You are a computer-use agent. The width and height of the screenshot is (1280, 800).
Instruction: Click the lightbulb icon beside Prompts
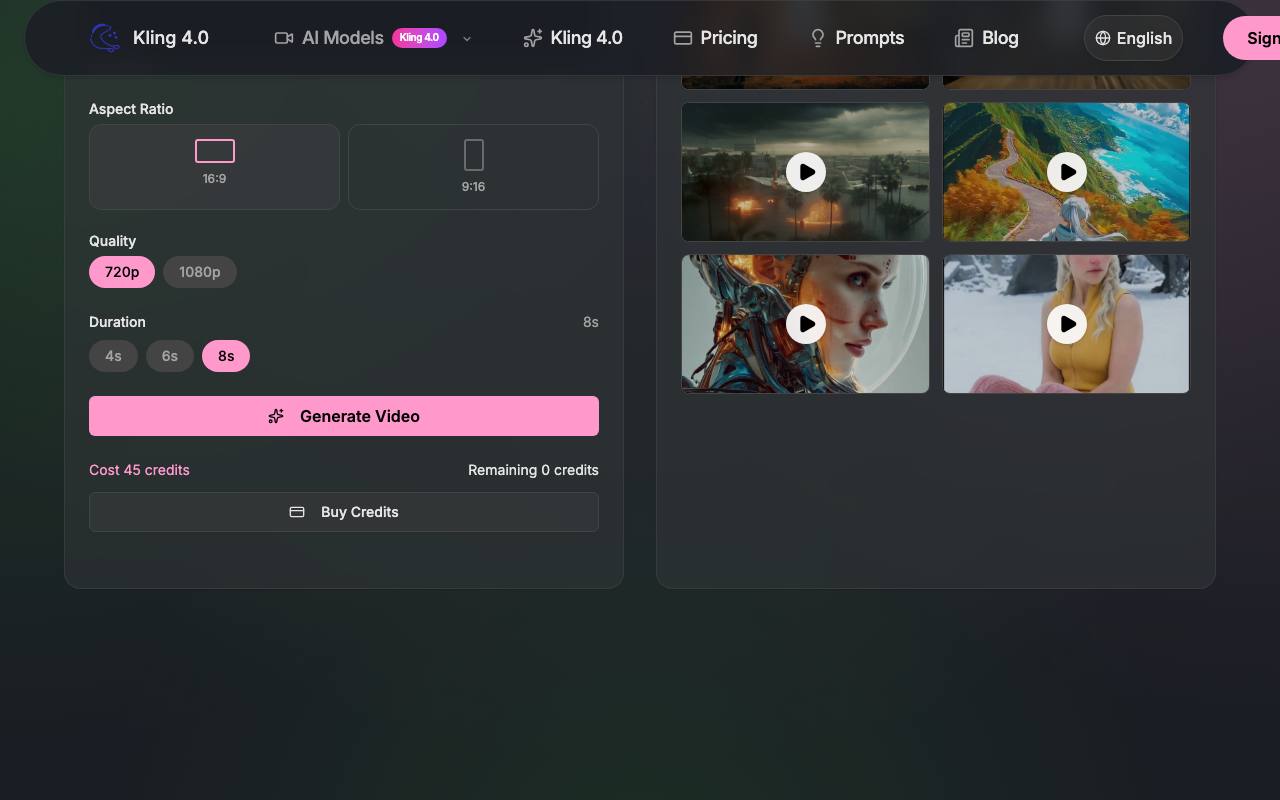point(818,38)
